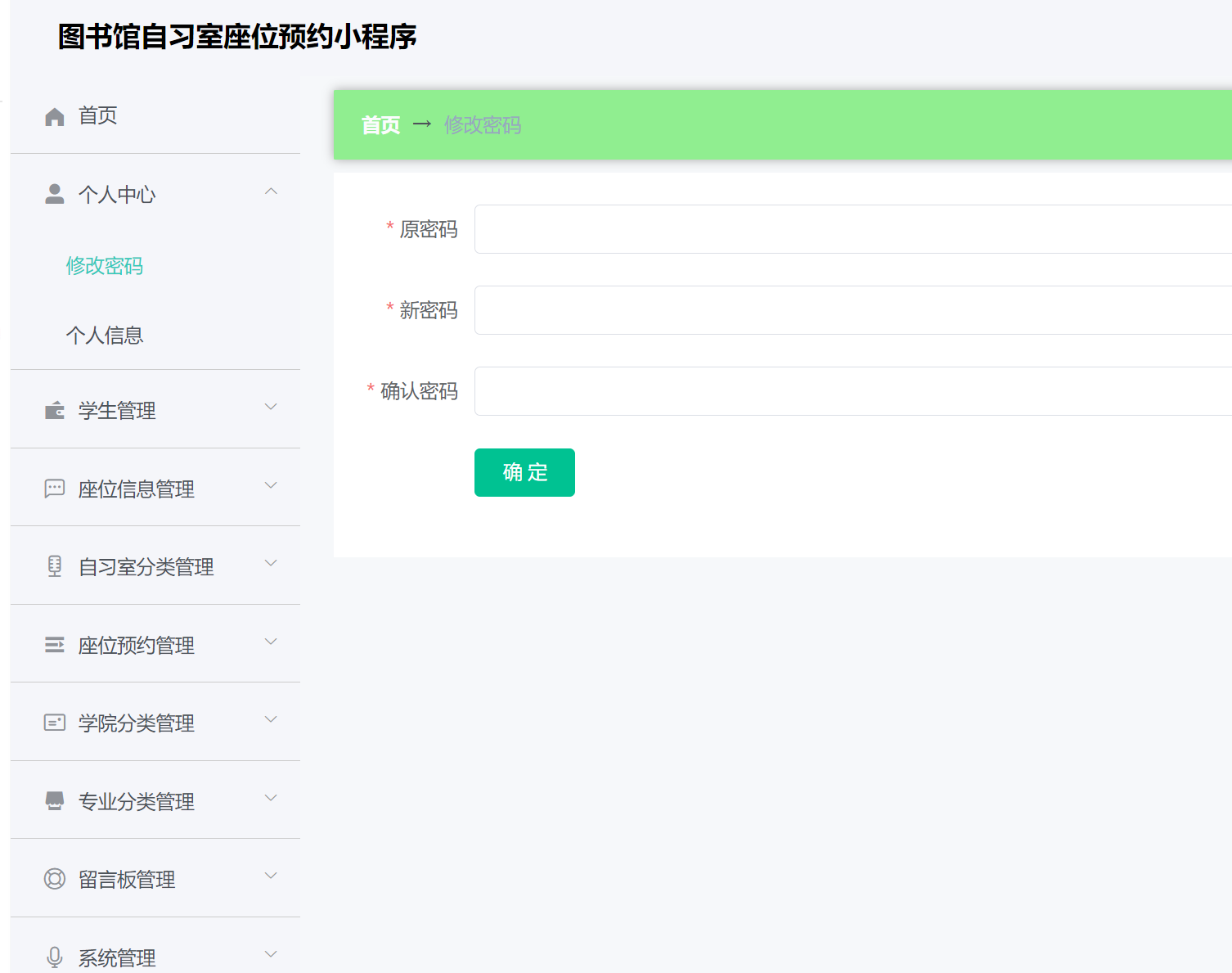The width and height of the screenshot is (1232, 973).
Task: Click the home icon beside 首页
Action: point(55,117)
